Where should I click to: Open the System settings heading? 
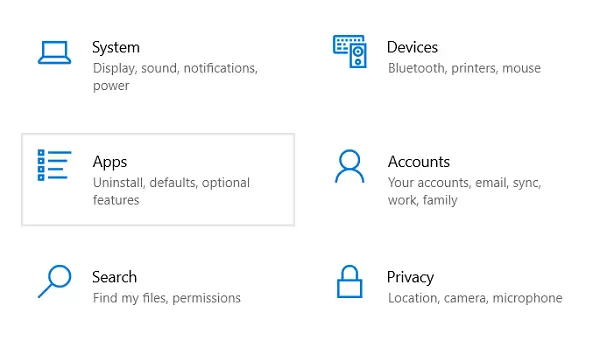coord(116,48)
